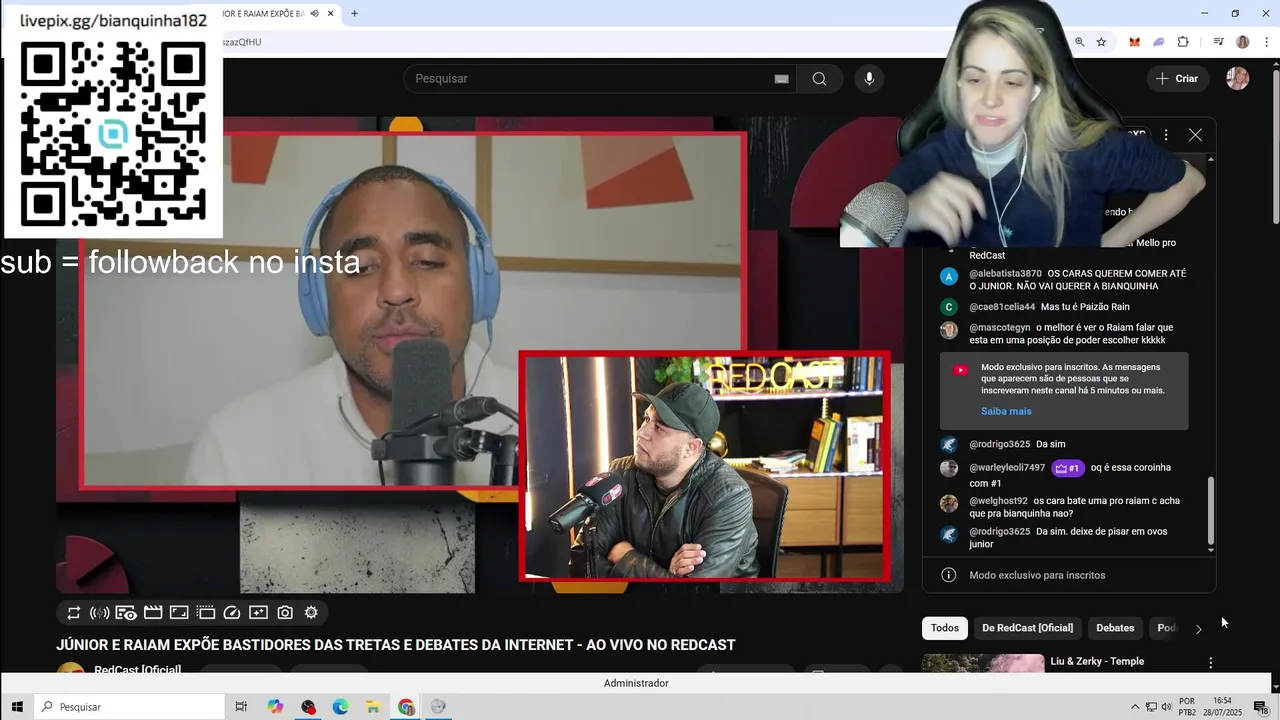Open the on-screen keyboard icon in search box
The height and width of the screenshot is (720, 1280).
coord(781,79)
